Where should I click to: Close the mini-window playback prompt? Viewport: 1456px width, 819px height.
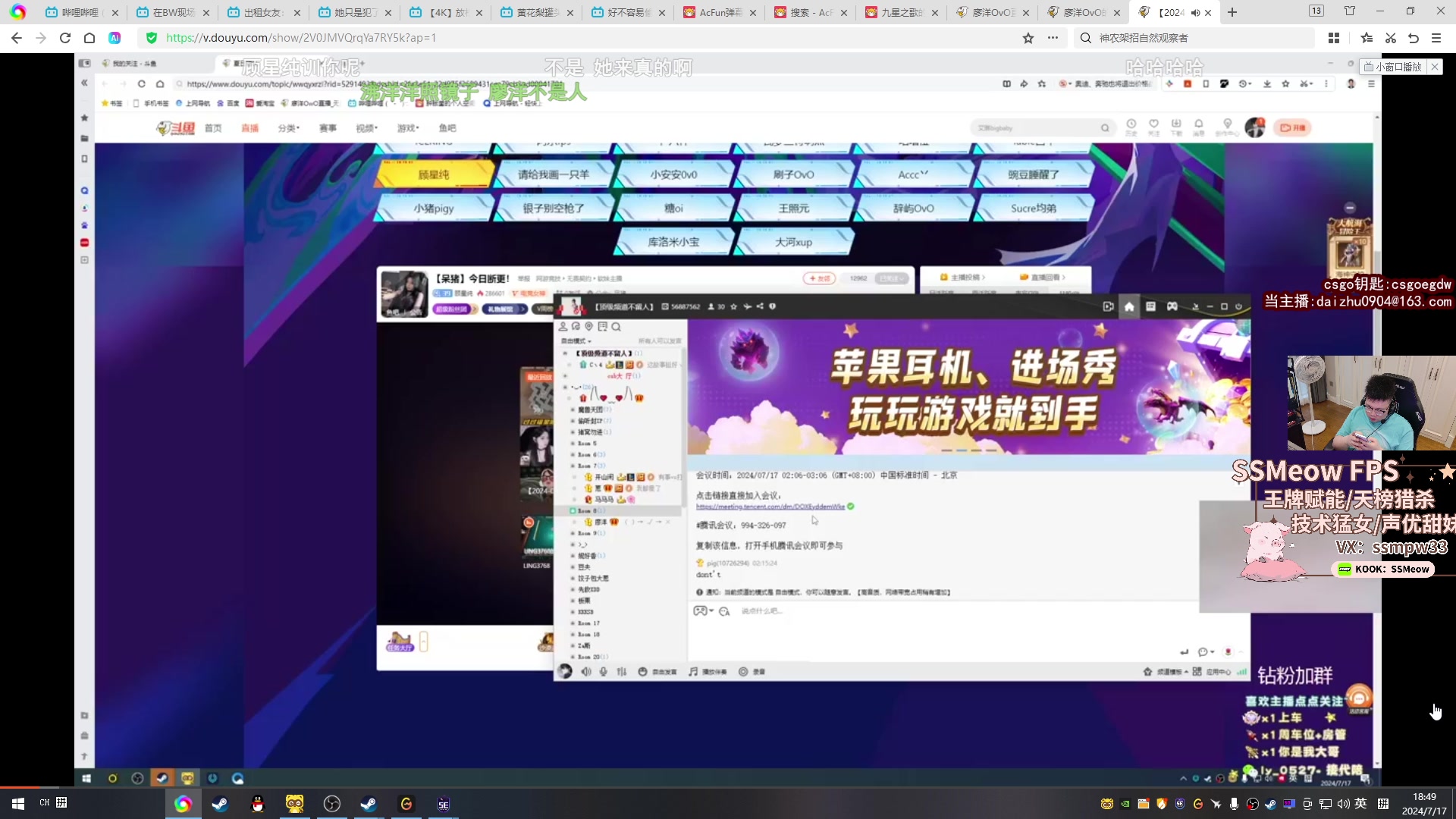(1435, 67)
